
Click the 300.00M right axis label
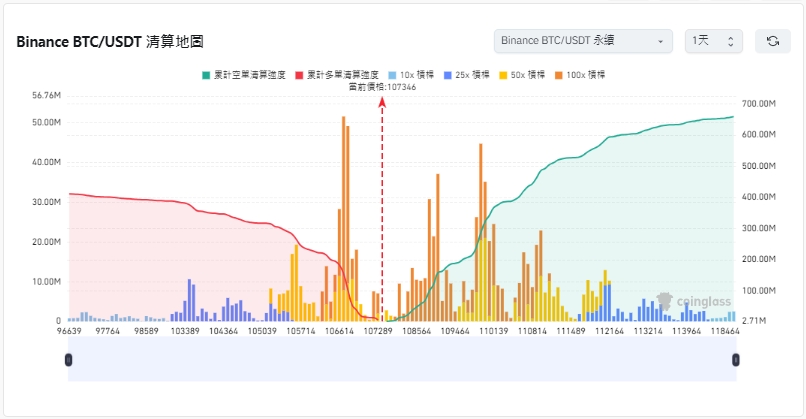[759, 228]
